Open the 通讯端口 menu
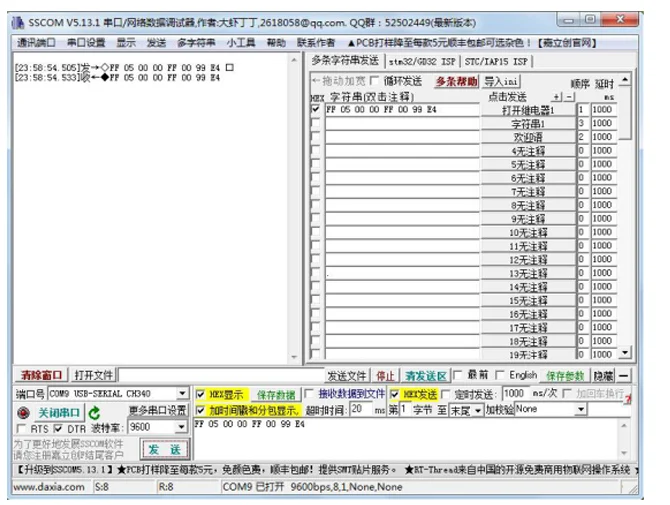This screenshot has width=670, height=505. (x=36, y=43)
